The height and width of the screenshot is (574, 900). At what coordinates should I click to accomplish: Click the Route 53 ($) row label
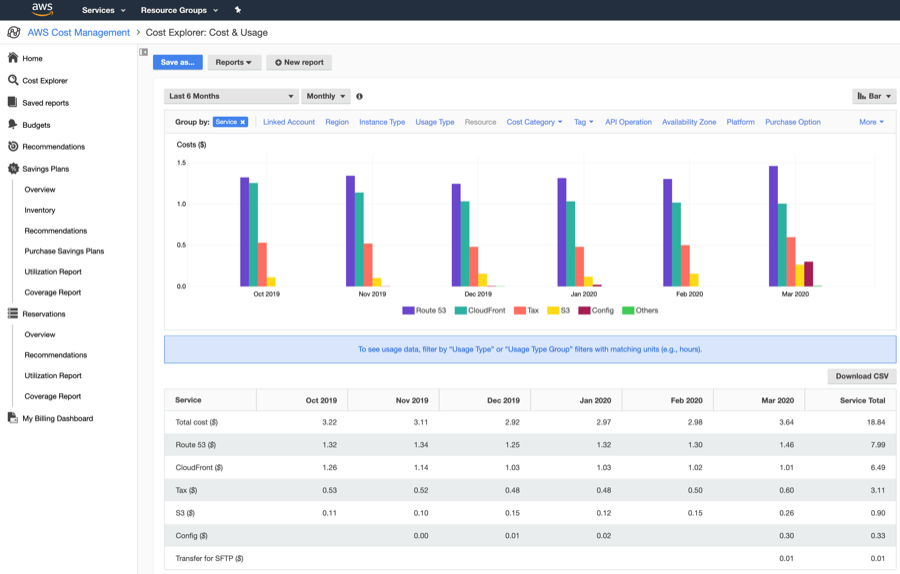(x=195, y=445)
